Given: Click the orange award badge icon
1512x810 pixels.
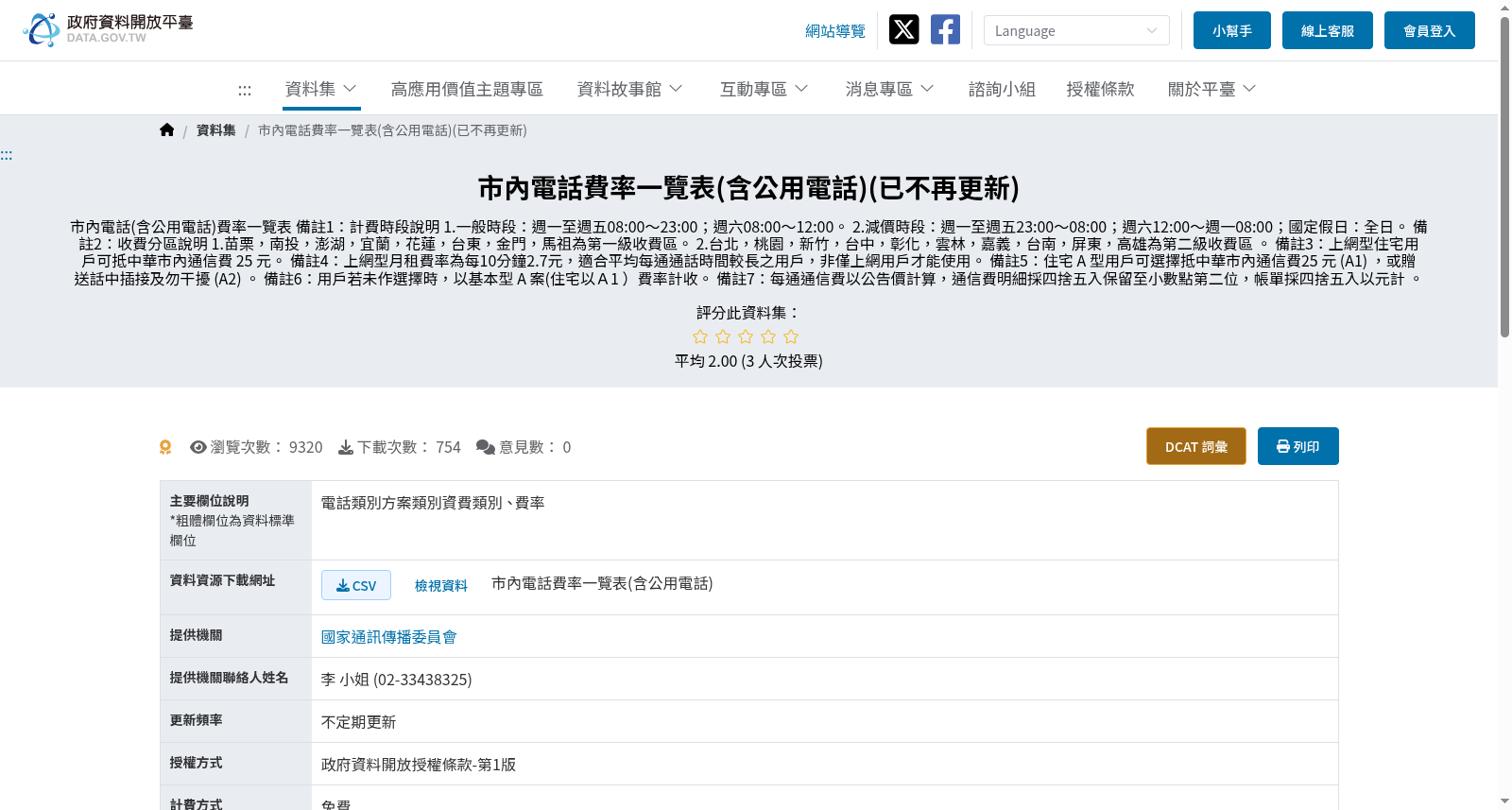Looking at the screenshot, I should point(165,447).
